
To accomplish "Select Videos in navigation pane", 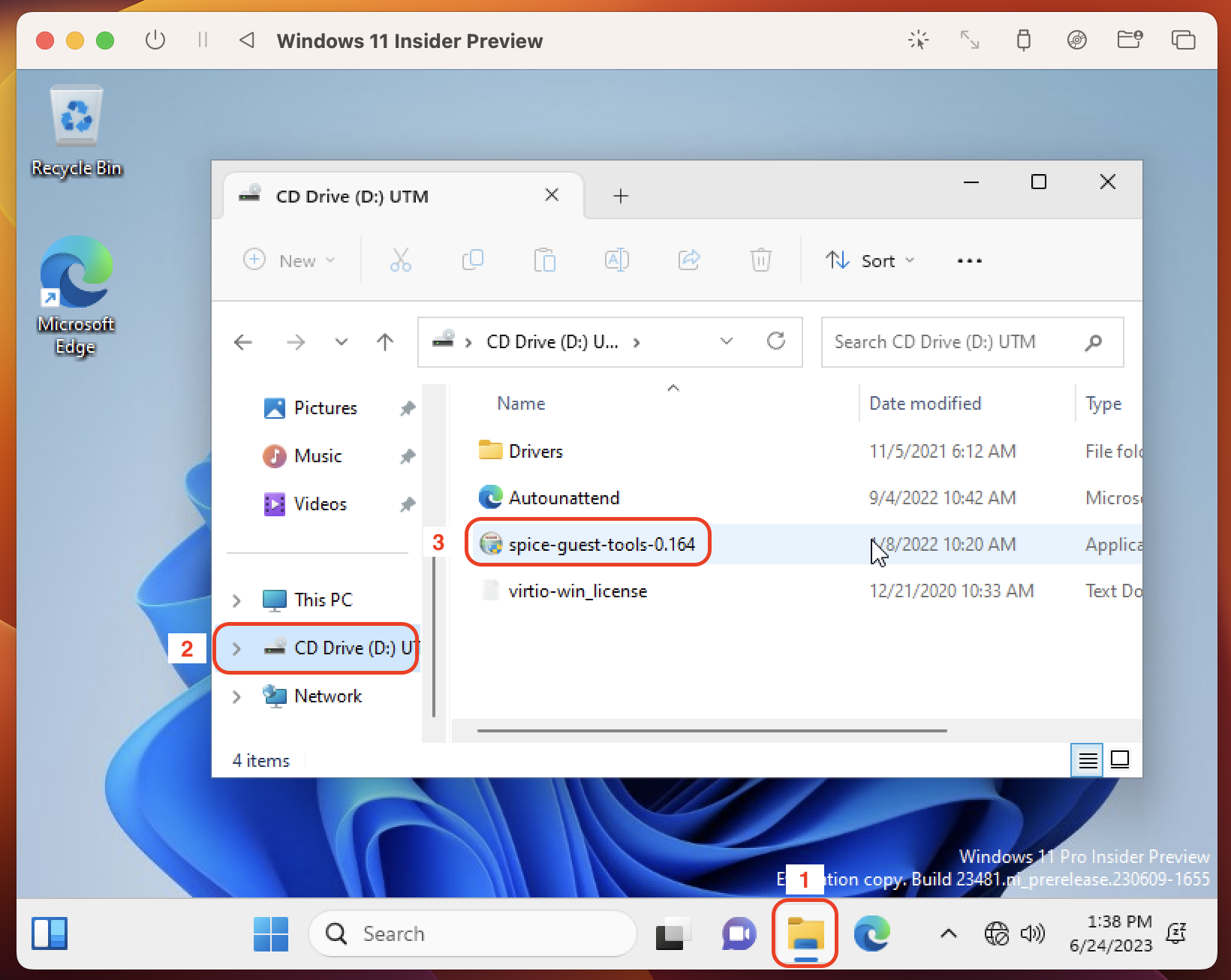I will coord(321,504).
